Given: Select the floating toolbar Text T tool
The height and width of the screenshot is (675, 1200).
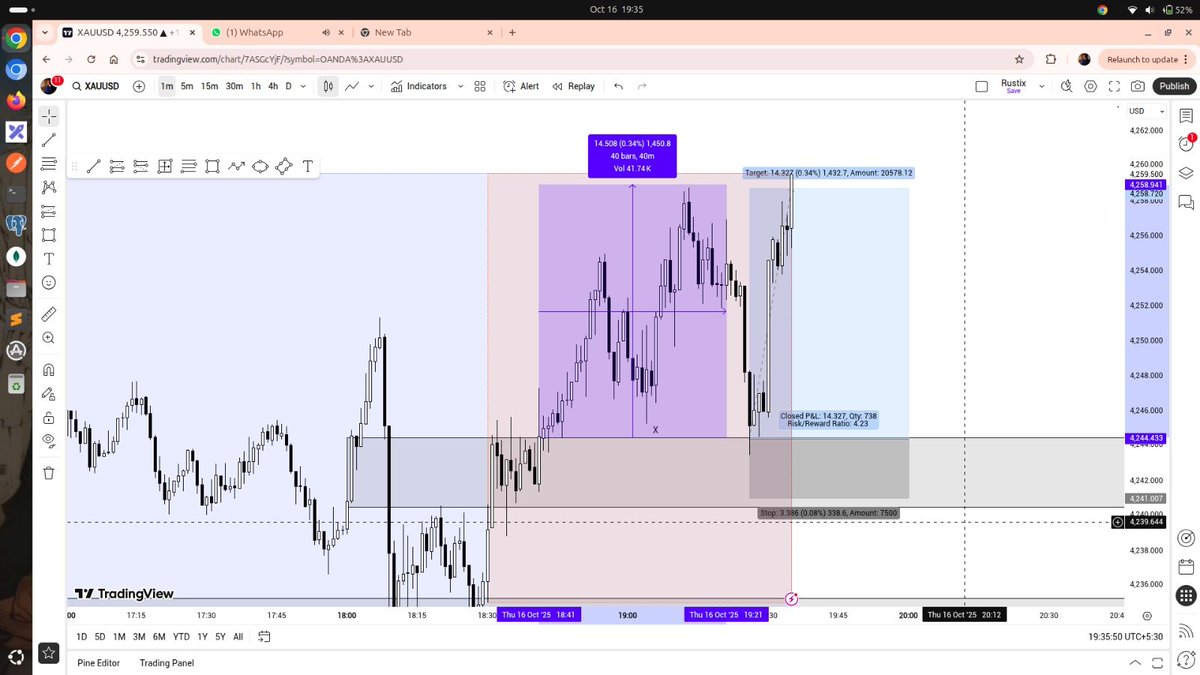Looking at the screenshot, I should tap(307, 167).
